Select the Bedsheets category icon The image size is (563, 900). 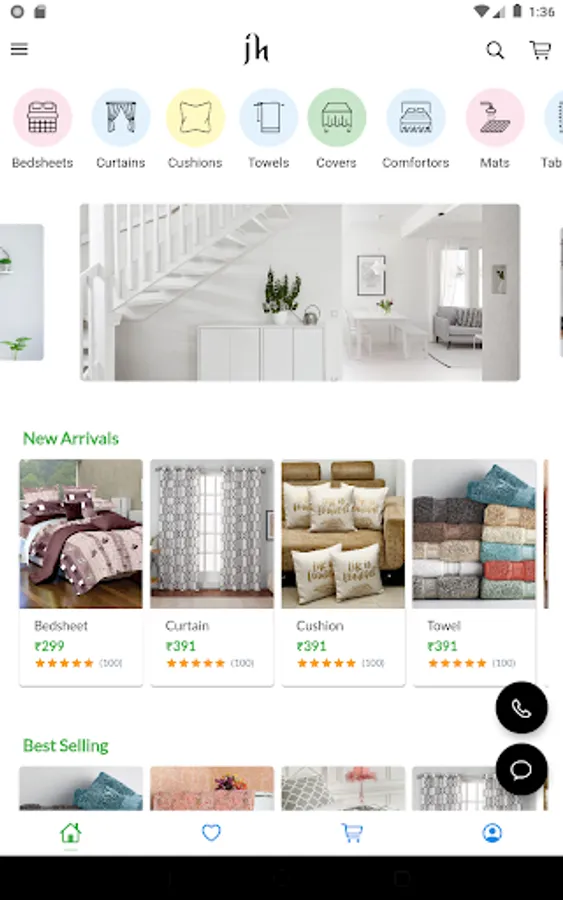[x=42, y=118]
